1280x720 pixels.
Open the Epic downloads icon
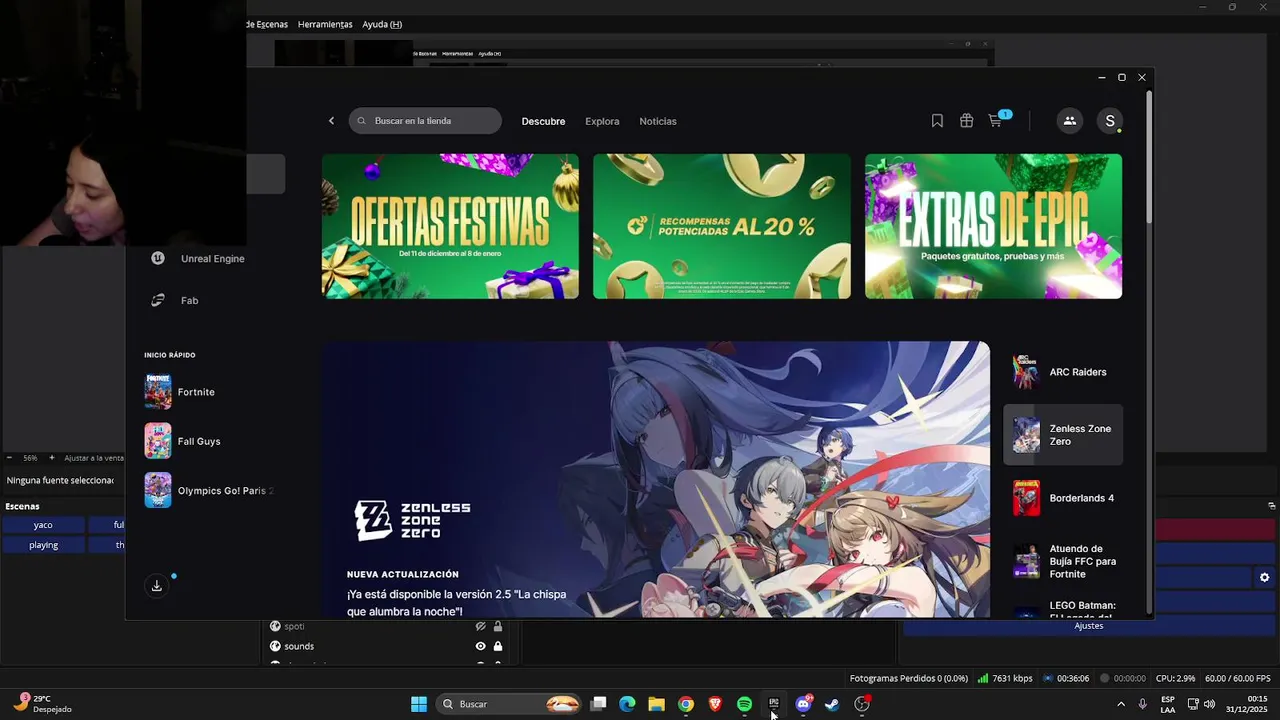[157, 586]
